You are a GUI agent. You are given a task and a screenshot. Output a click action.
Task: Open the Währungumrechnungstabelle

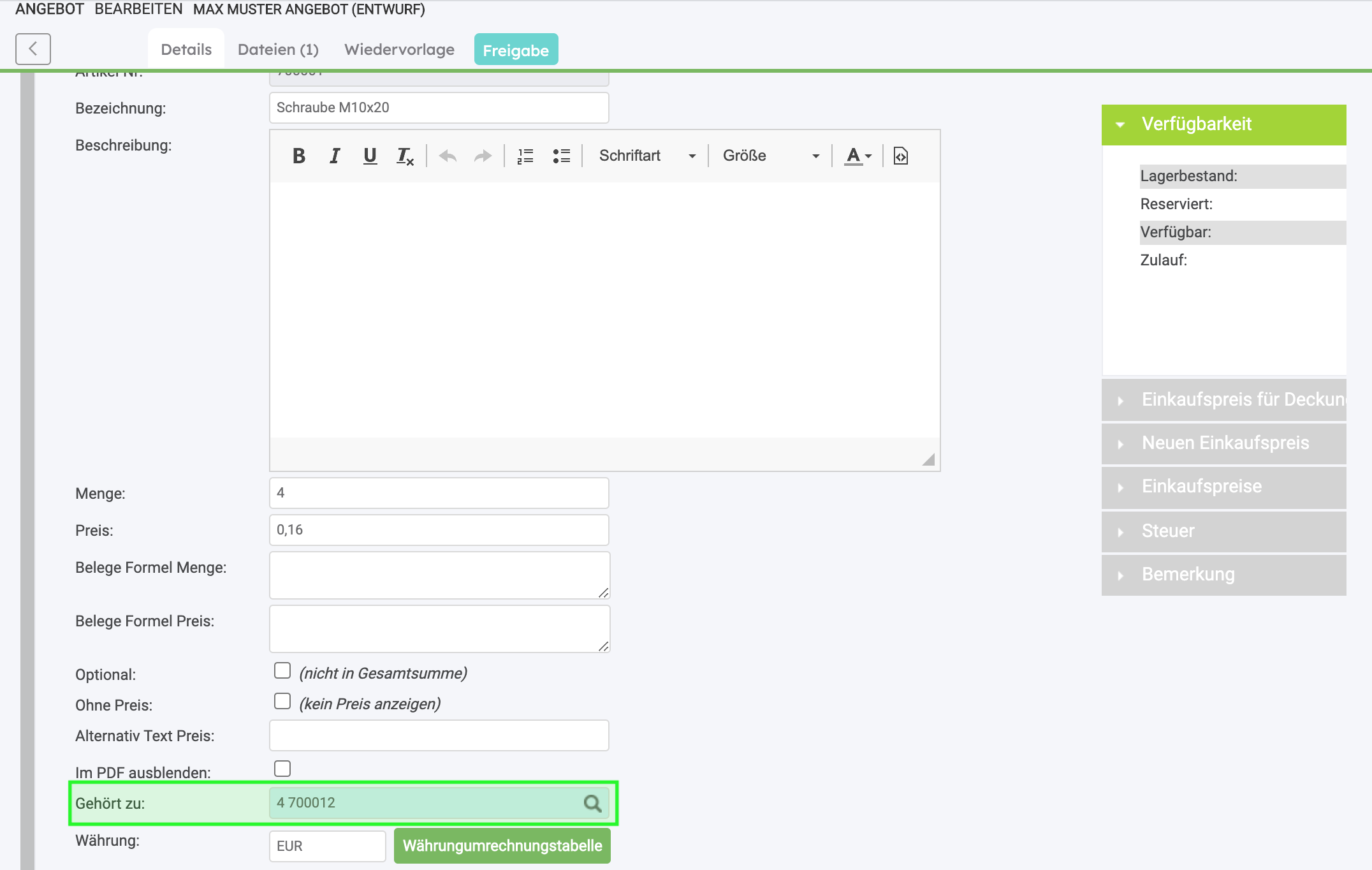pos(502,846)
